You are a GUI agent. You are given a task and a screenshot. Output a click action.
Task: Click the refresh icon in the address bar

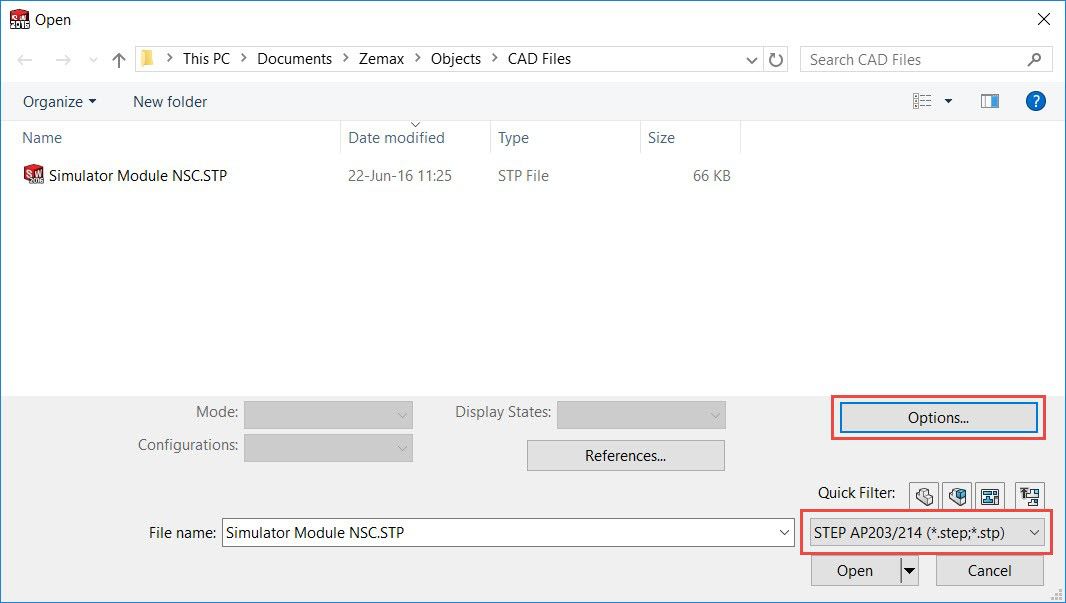(x=777, y=59)
